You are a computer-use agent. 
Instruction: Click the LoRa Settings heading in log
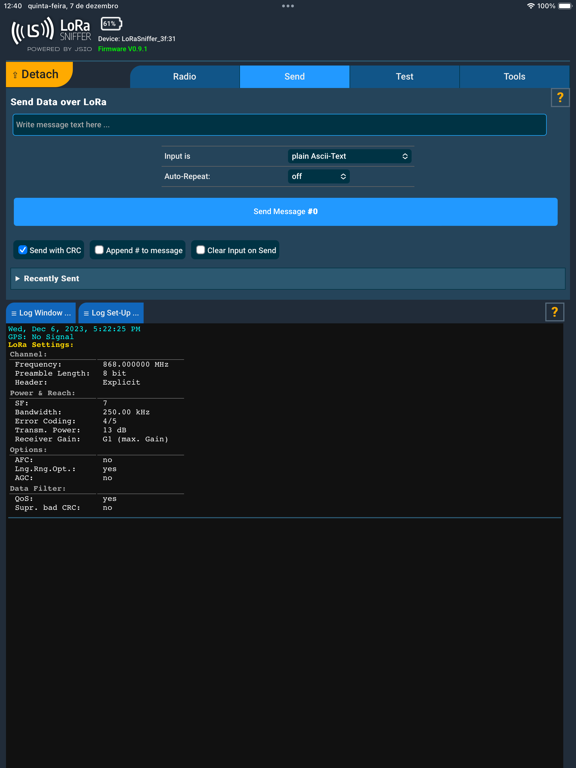(41, 345)
